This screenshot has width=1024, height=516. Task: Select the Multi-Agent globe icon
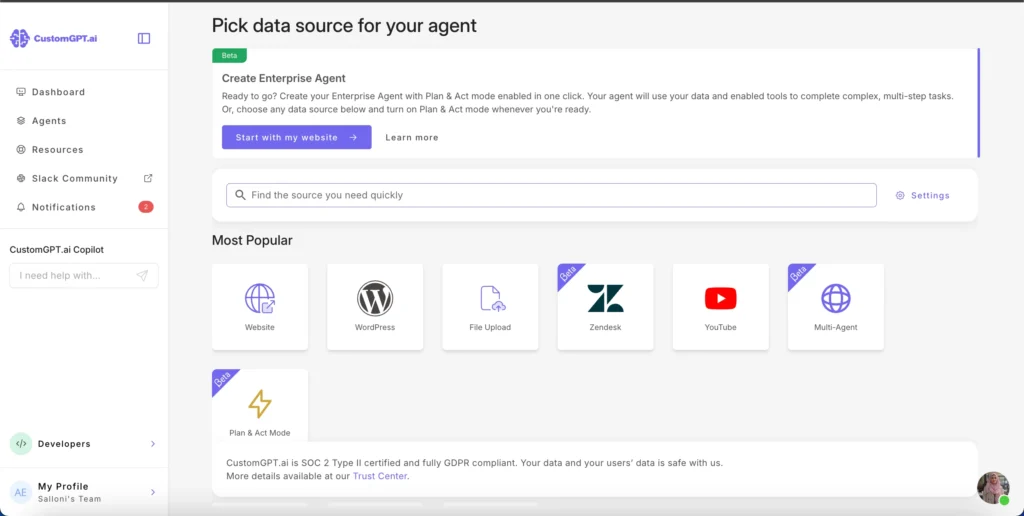click(x=836, y=298)
